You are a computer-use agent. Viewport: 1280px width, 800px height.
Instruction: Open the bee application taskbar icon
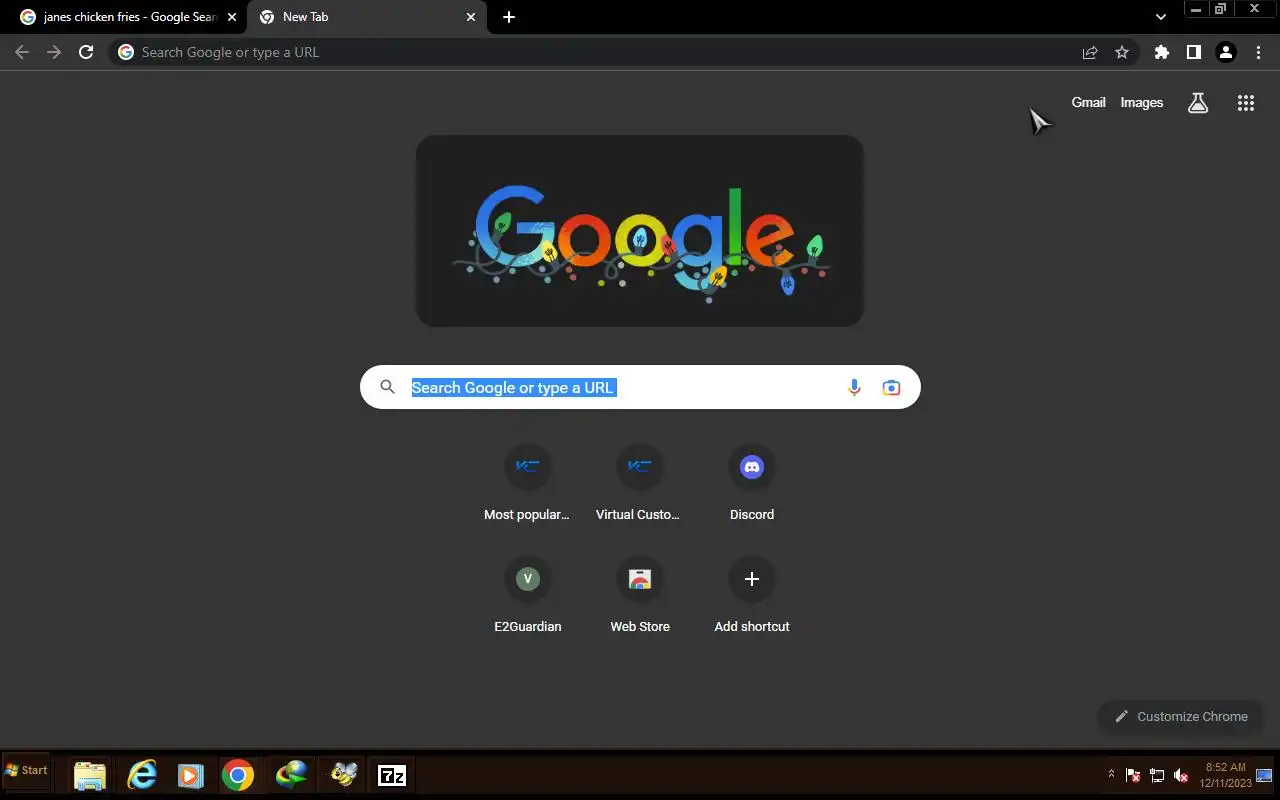coord(344,775)
